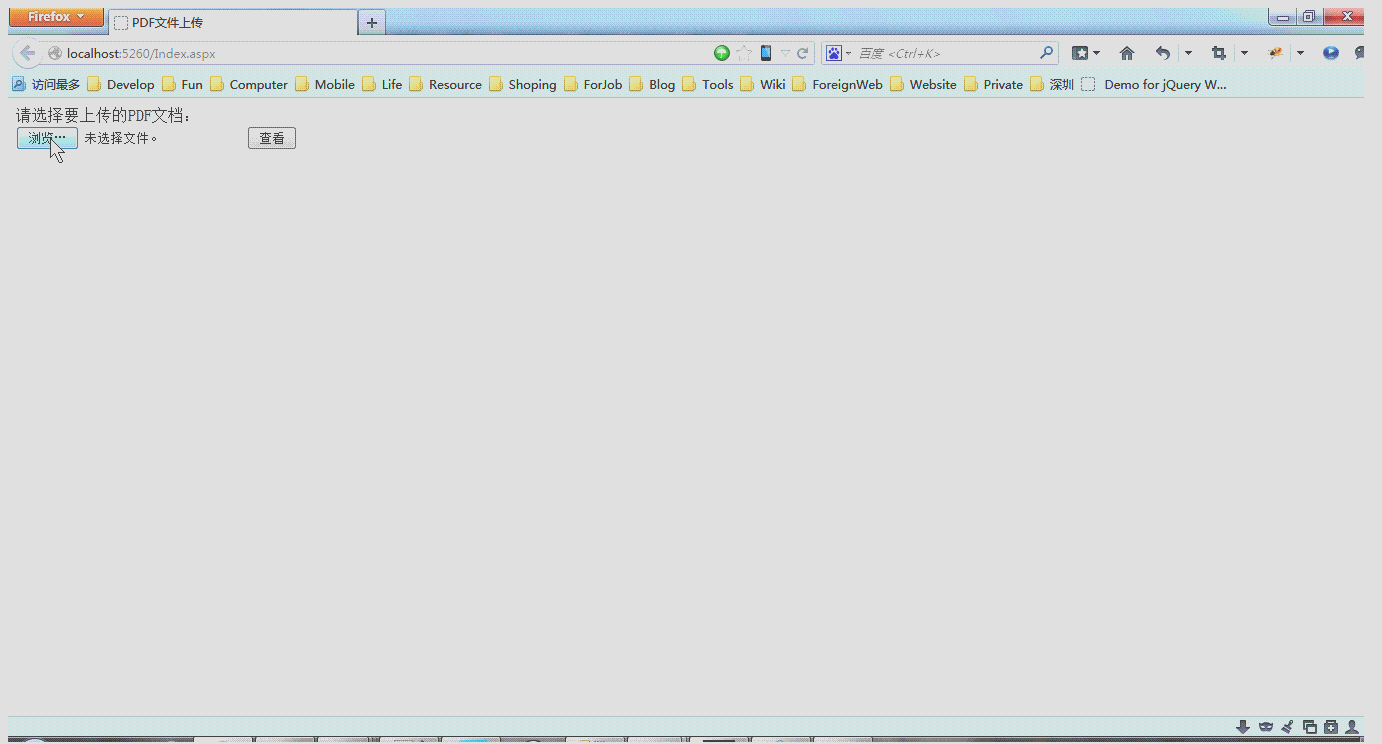The width and height of the screenshot is (1382, 744).
Task: Open the Shoping bookmarks folder
Action: pos(523,85)
